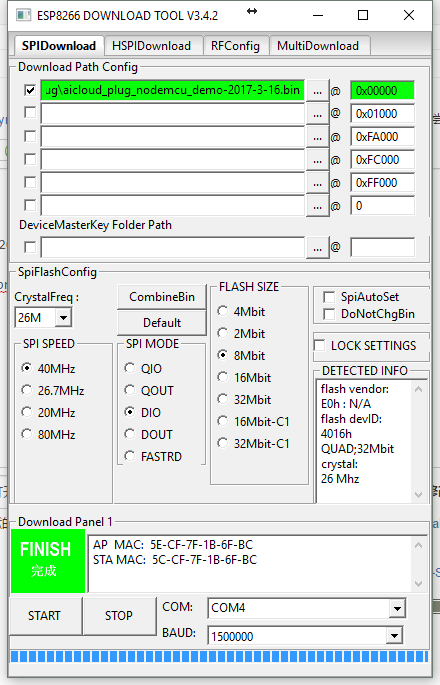The image size is (440, 685).
Task: Open the BAUD rate dropdown showing 1500000
Action: pos(394,636)
